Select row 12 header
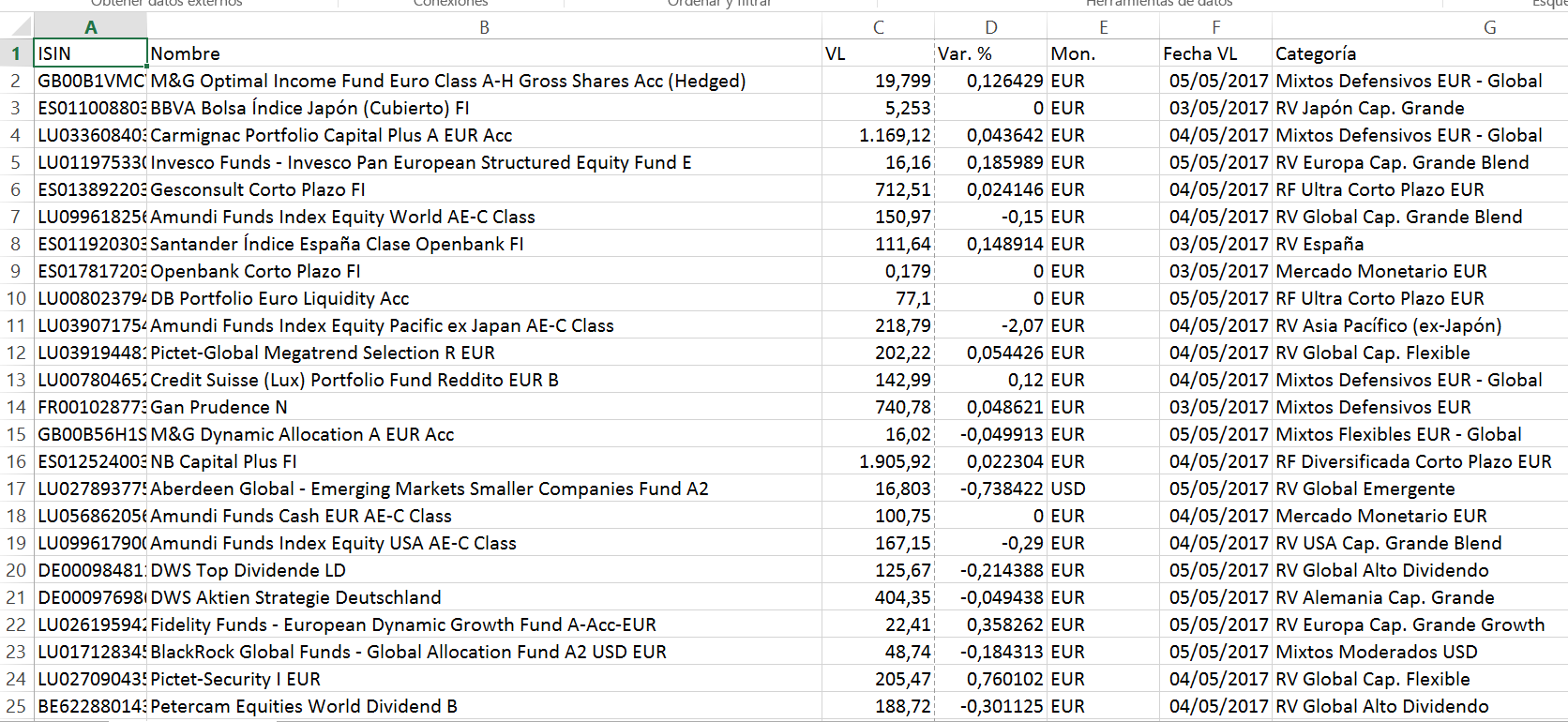Screen dimensions: 1568x722 pos(16,353)
